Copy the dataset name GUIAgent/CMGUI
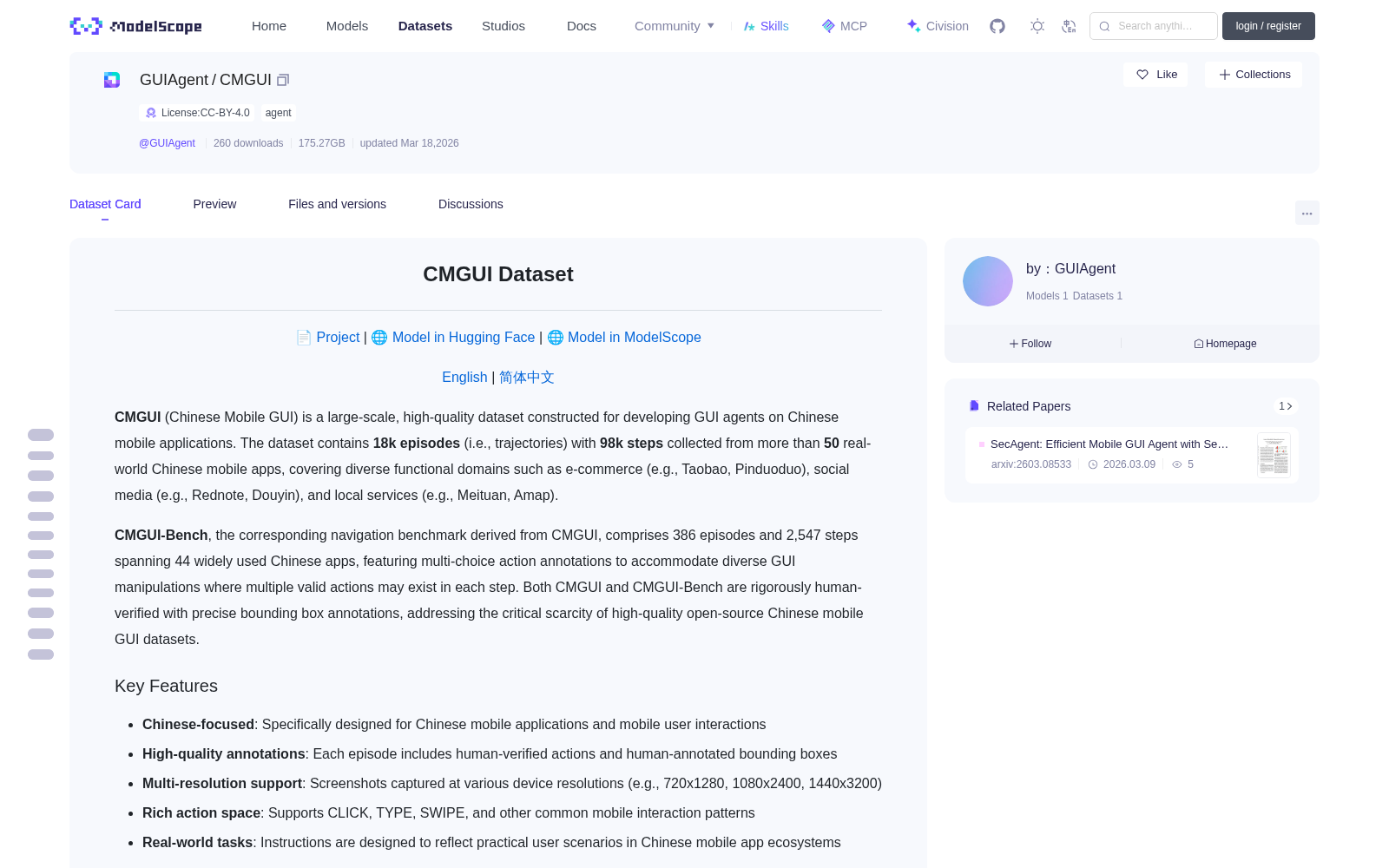 [283, 80]
